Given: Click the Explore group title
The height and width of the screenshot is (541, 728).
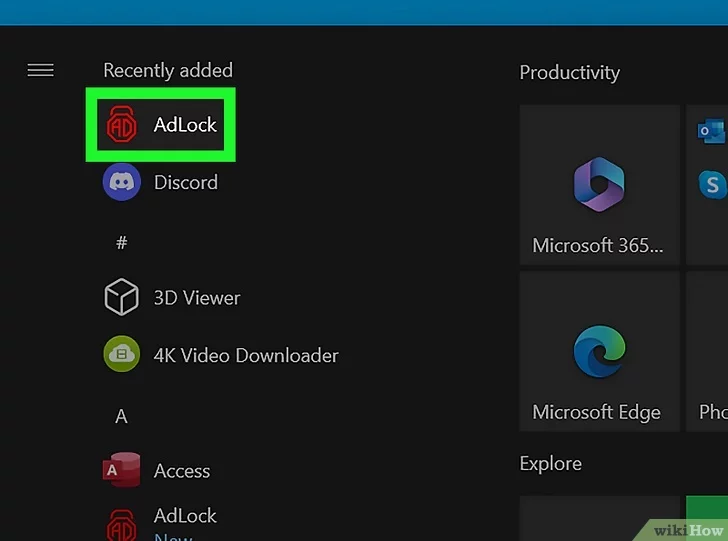Looking at the screenshot, I should pos(550,464).
